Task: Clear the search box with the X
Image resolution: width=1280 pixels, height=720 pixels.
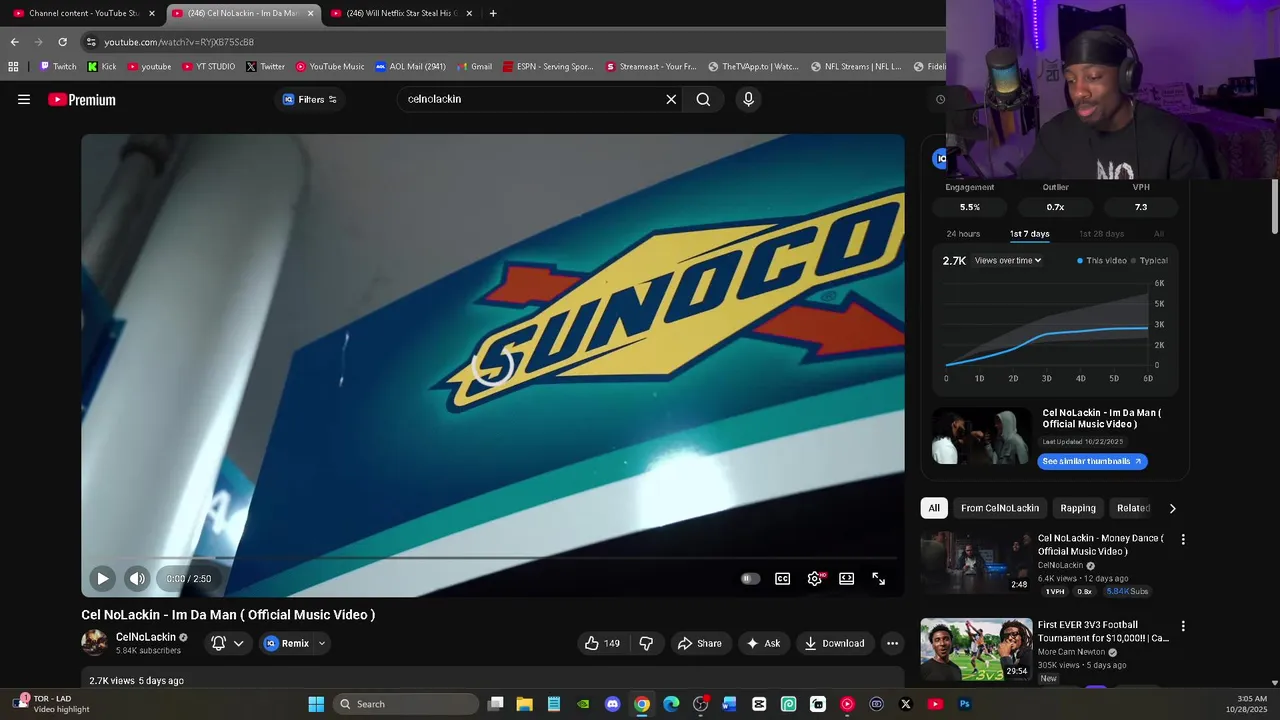Action: pyautogui.click(x=671, y=99)
